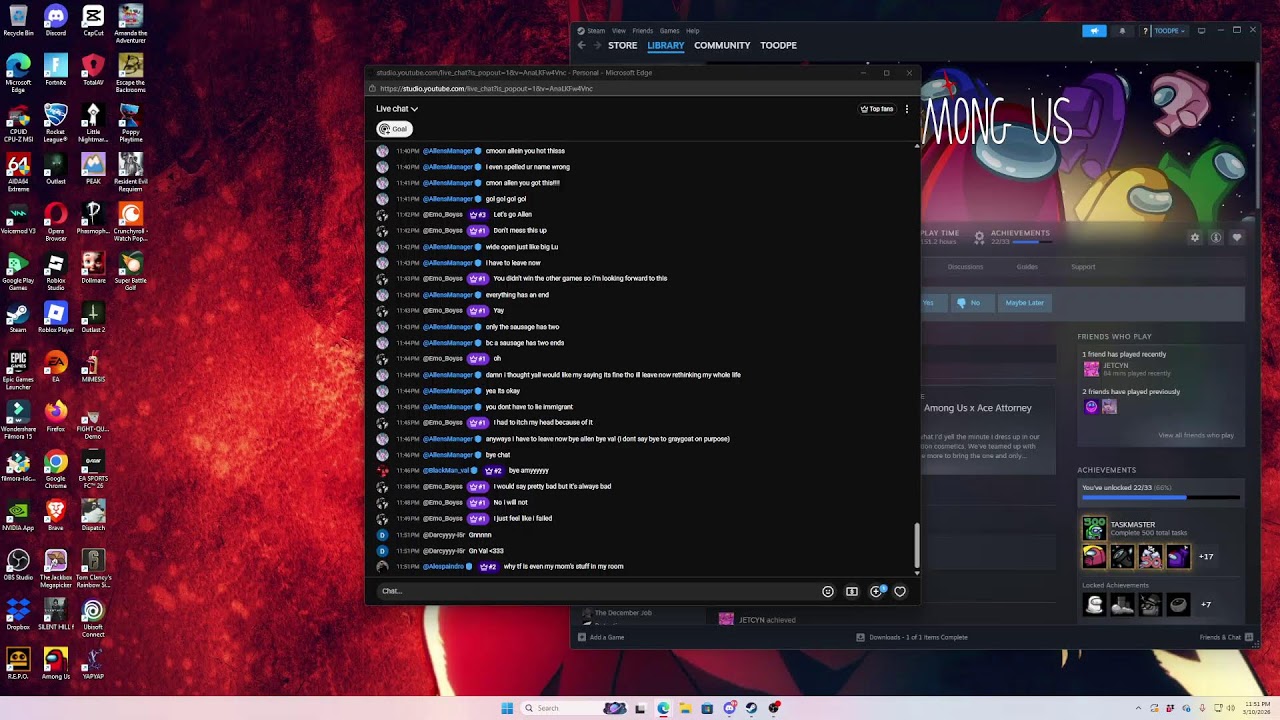
Task: Open Steam notifications bell
Action: coord(1122,31)
